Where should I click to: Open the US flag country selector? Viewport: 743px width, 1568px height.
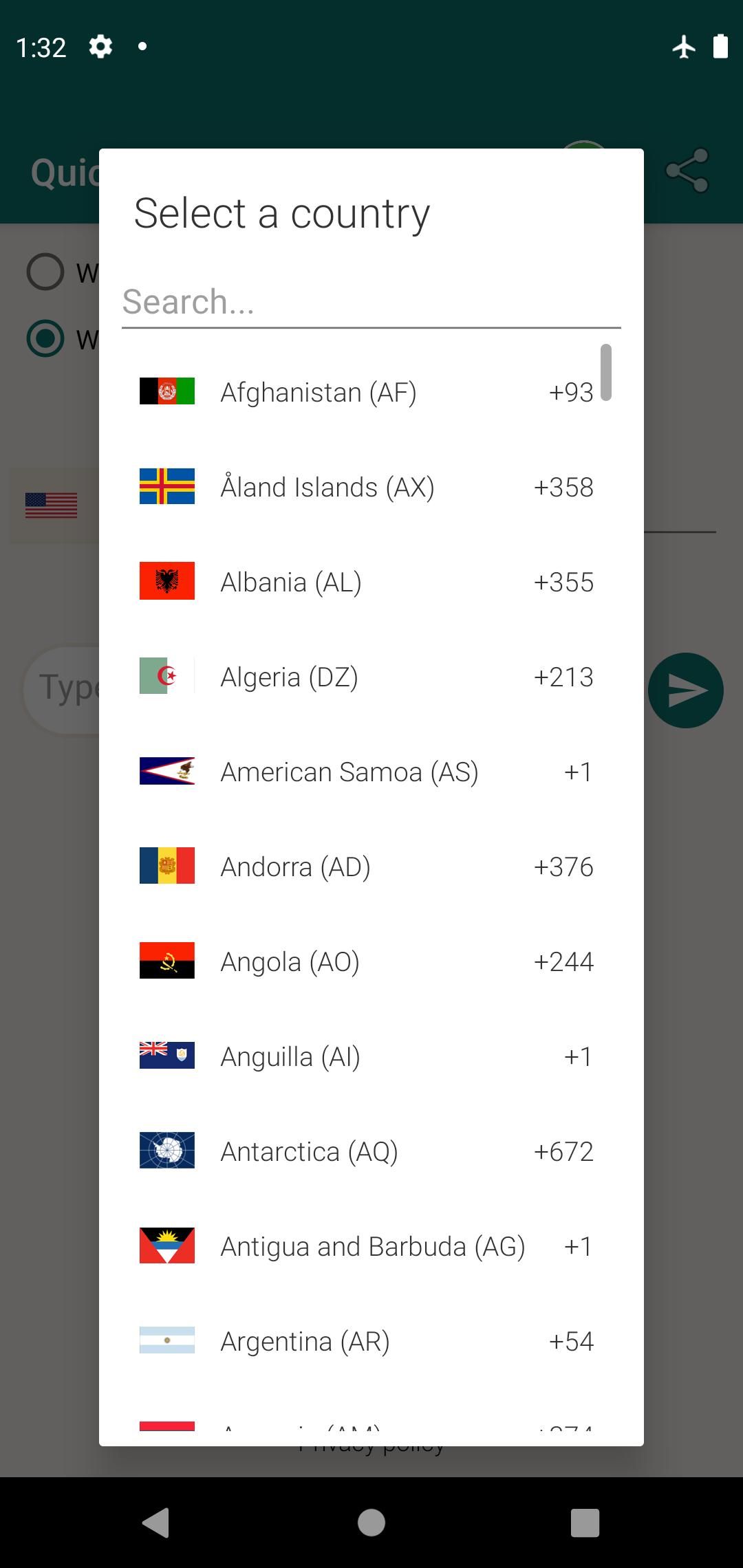(52, 506)
